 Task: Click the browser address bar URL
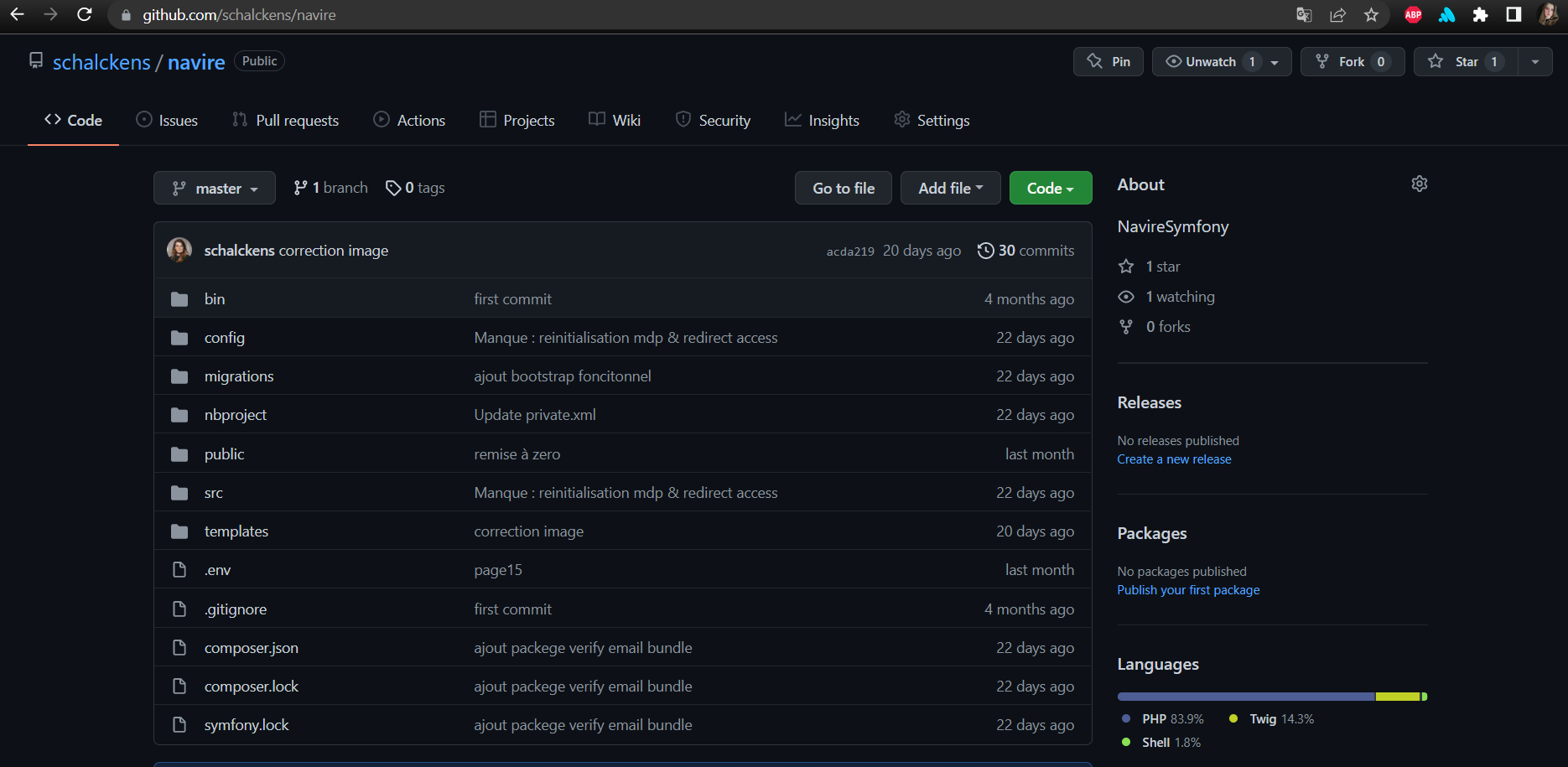[x=239, y=15]
